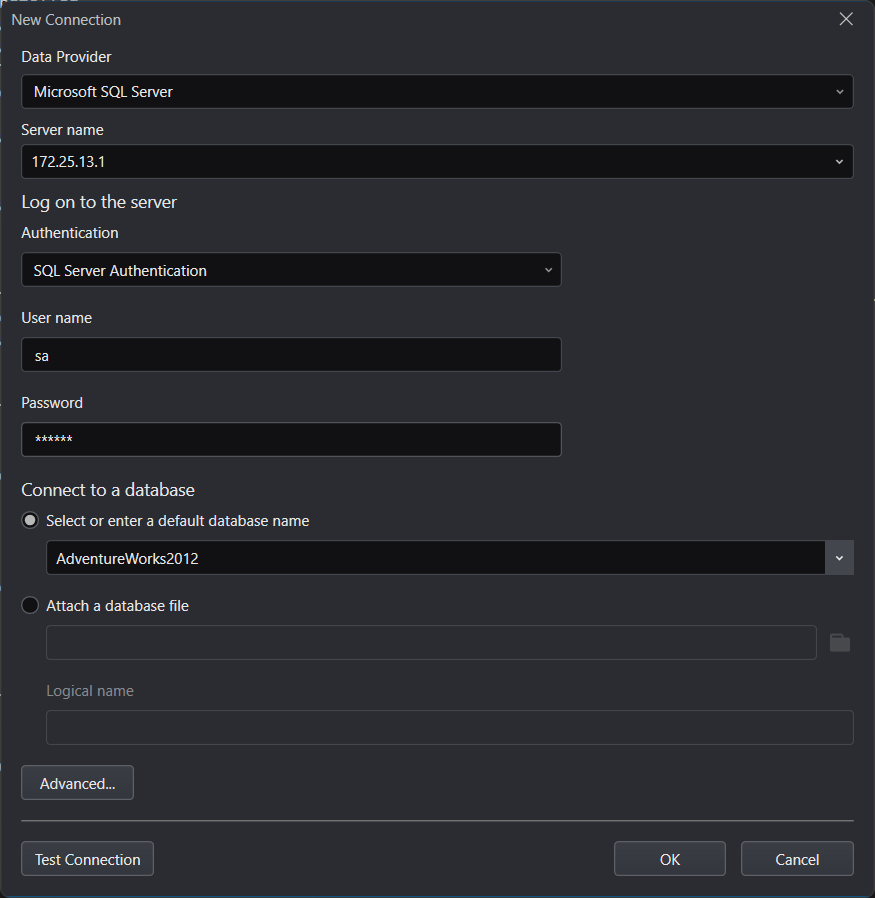Select the default database name radio button
The height and width of the screenshot is (898, 875).
pos(31,521)
